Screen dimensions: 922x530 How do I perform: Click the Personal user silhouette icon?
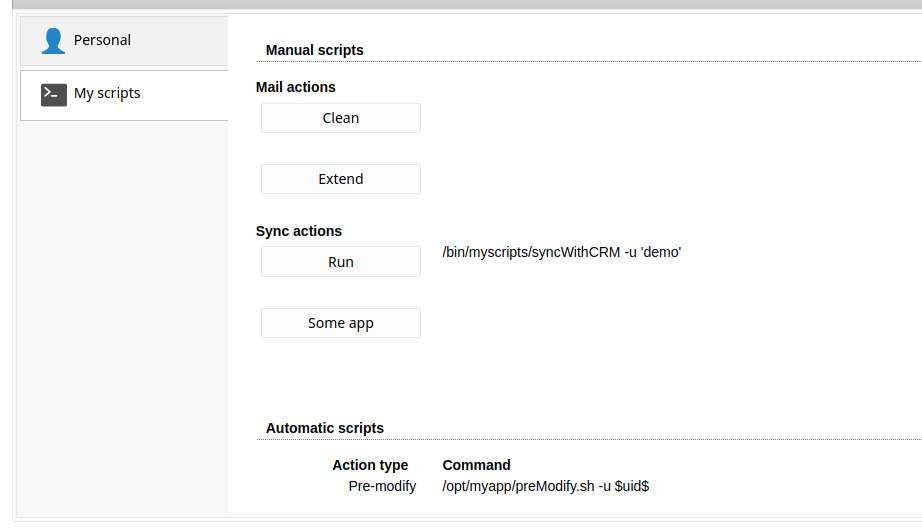click(x=53, y=41)
